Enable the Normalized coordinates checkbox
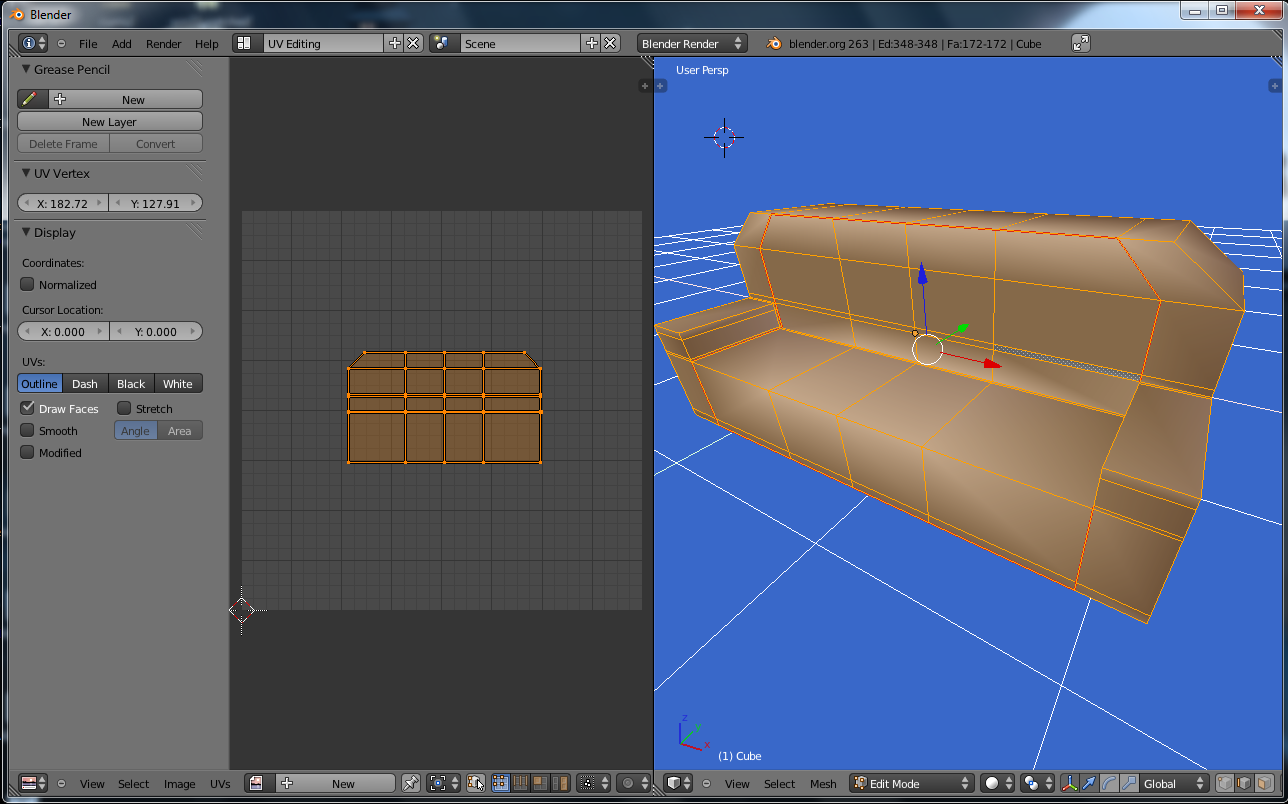The width and height of the screenshot is (1288, 804). 28,285
